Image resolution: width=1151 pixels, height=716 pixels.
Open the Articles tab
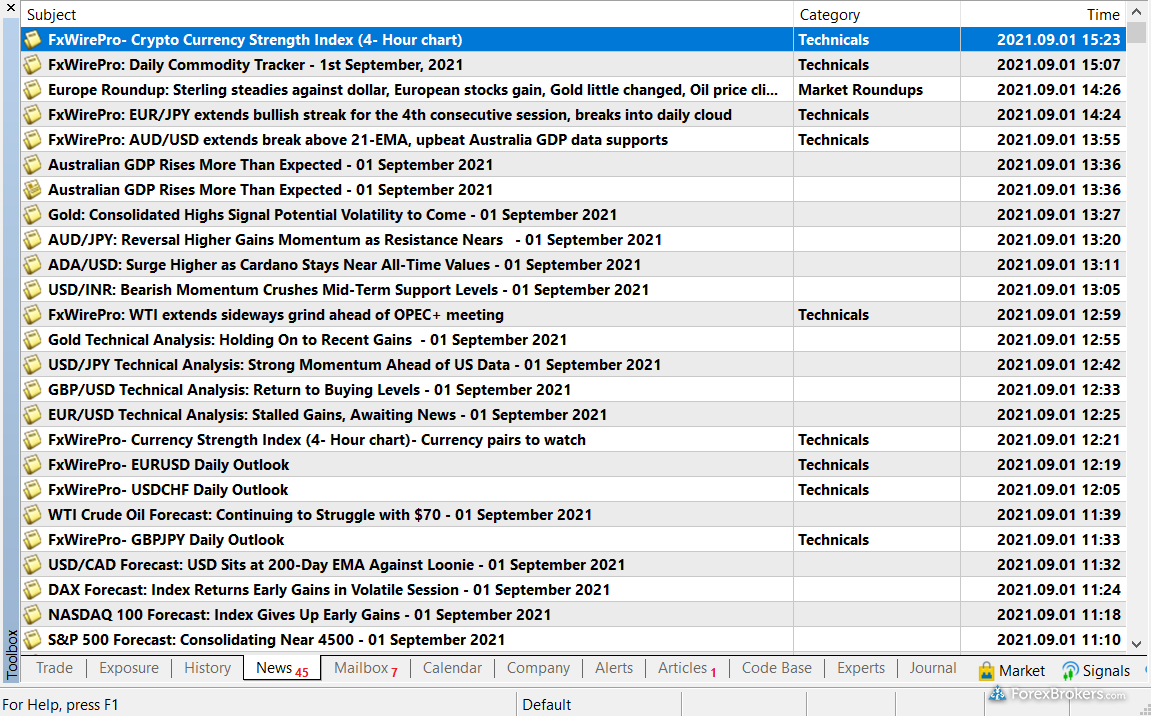[687, 668]
